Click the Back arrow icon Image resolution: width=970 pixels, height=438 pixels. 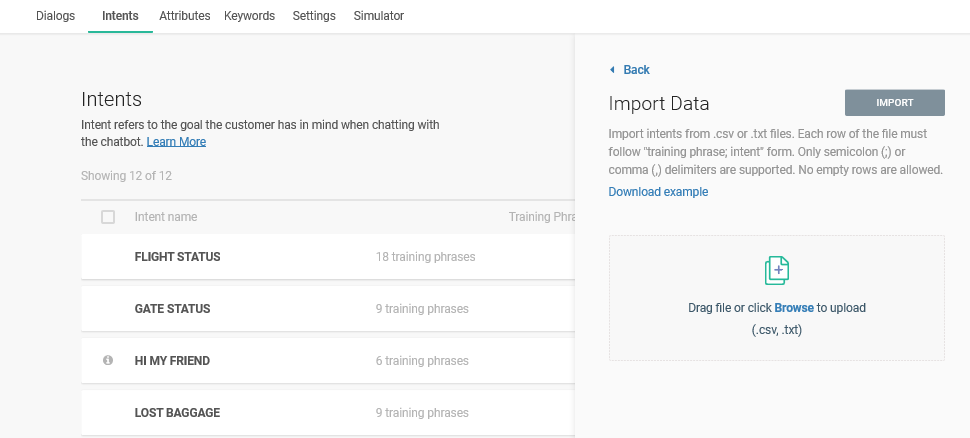[x=612, y=70]
